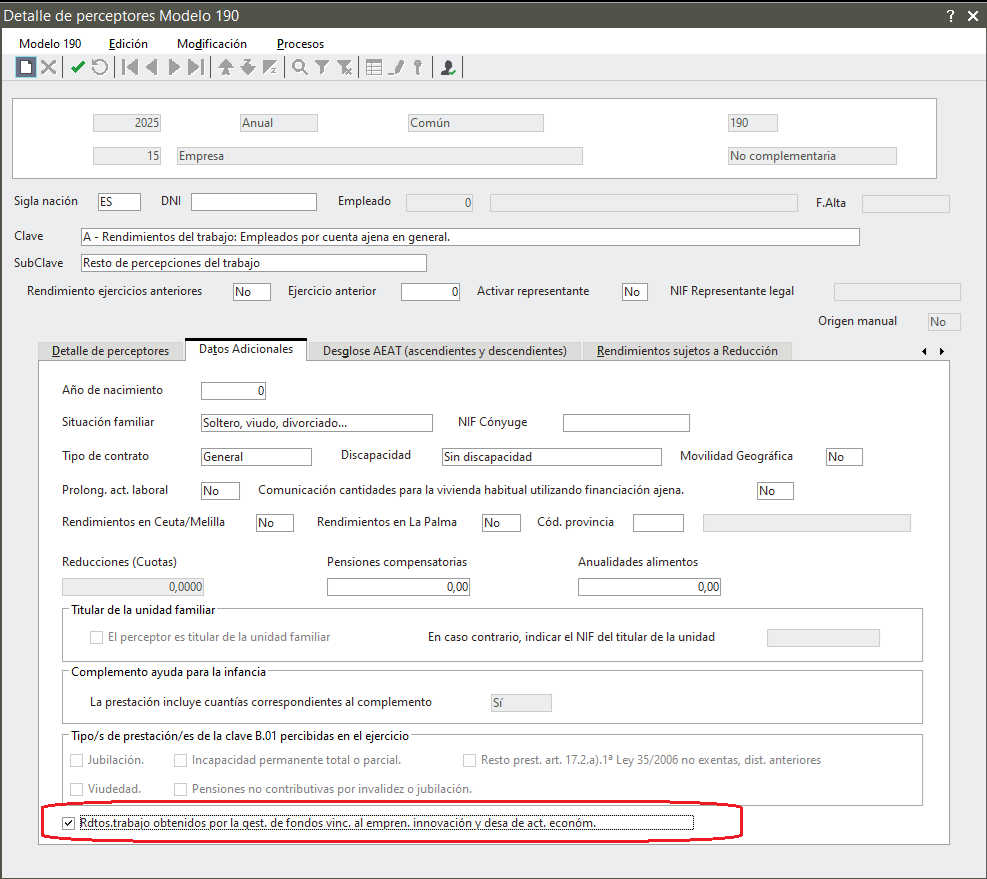Switch to Rendimientos sujetos a Reducción tab

687,351
